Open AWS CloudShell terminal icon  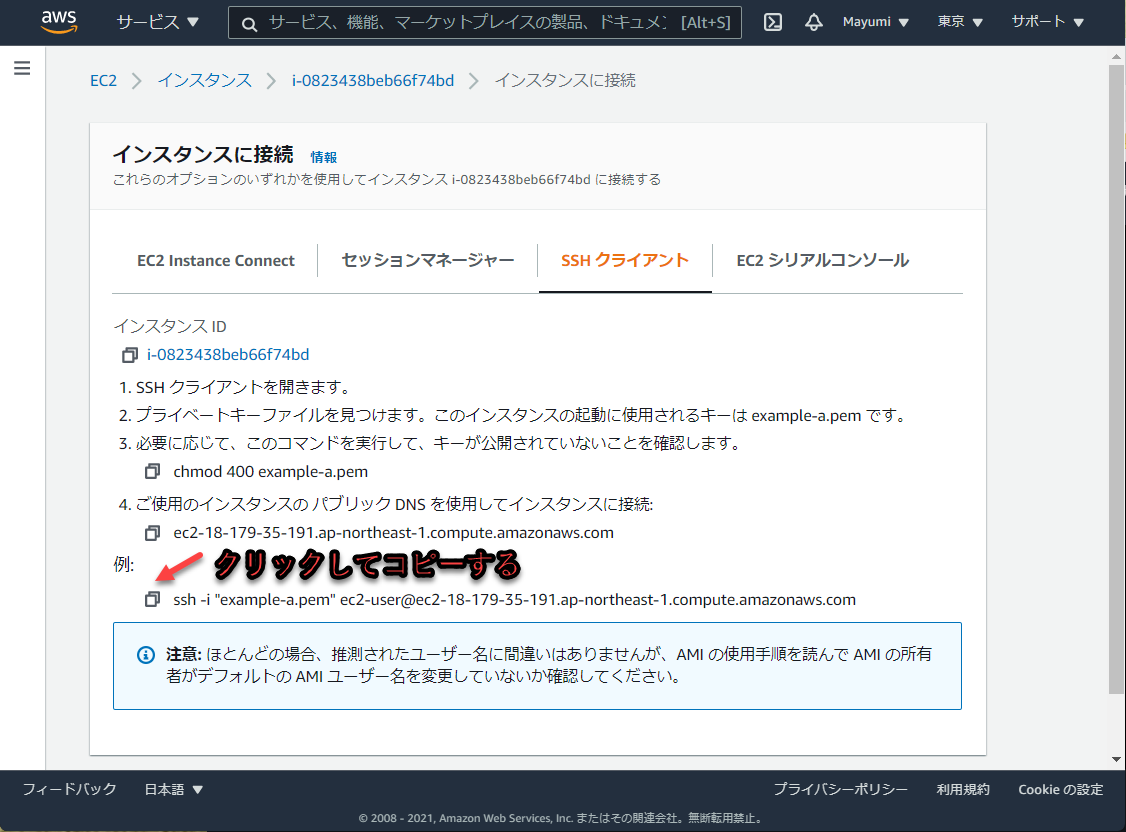click(x=773, y=22)
